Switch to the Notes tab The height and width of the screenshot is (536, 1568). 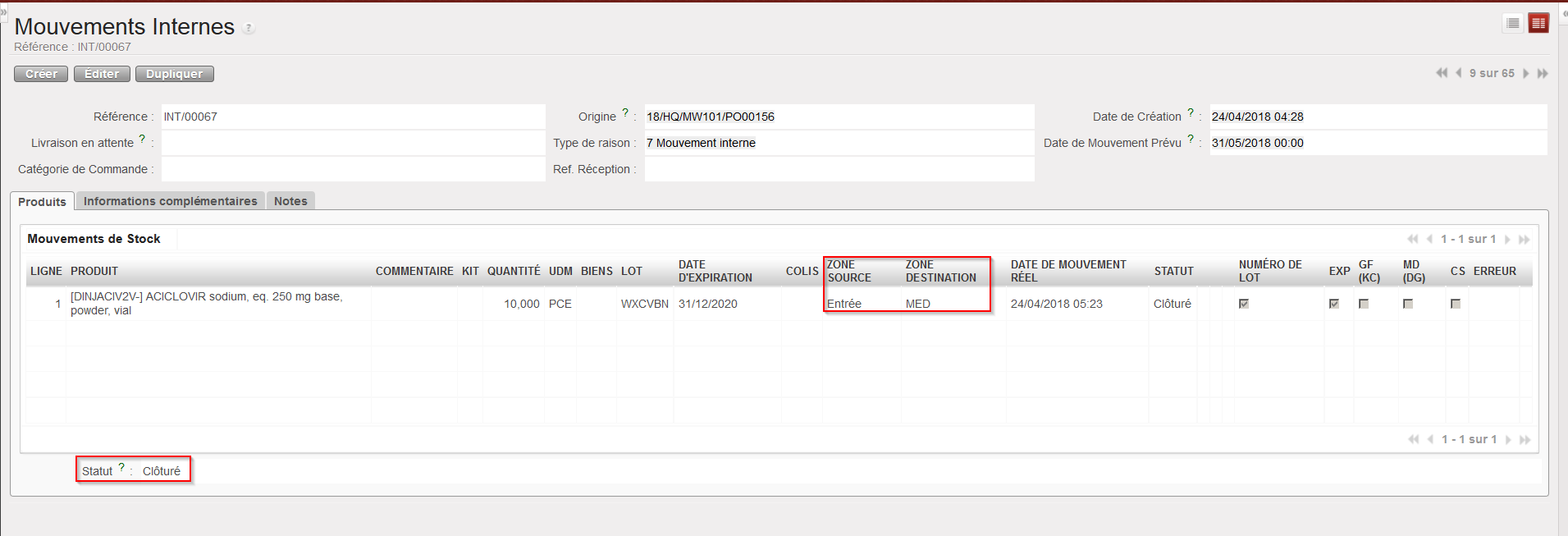click(x=290, y=201)
